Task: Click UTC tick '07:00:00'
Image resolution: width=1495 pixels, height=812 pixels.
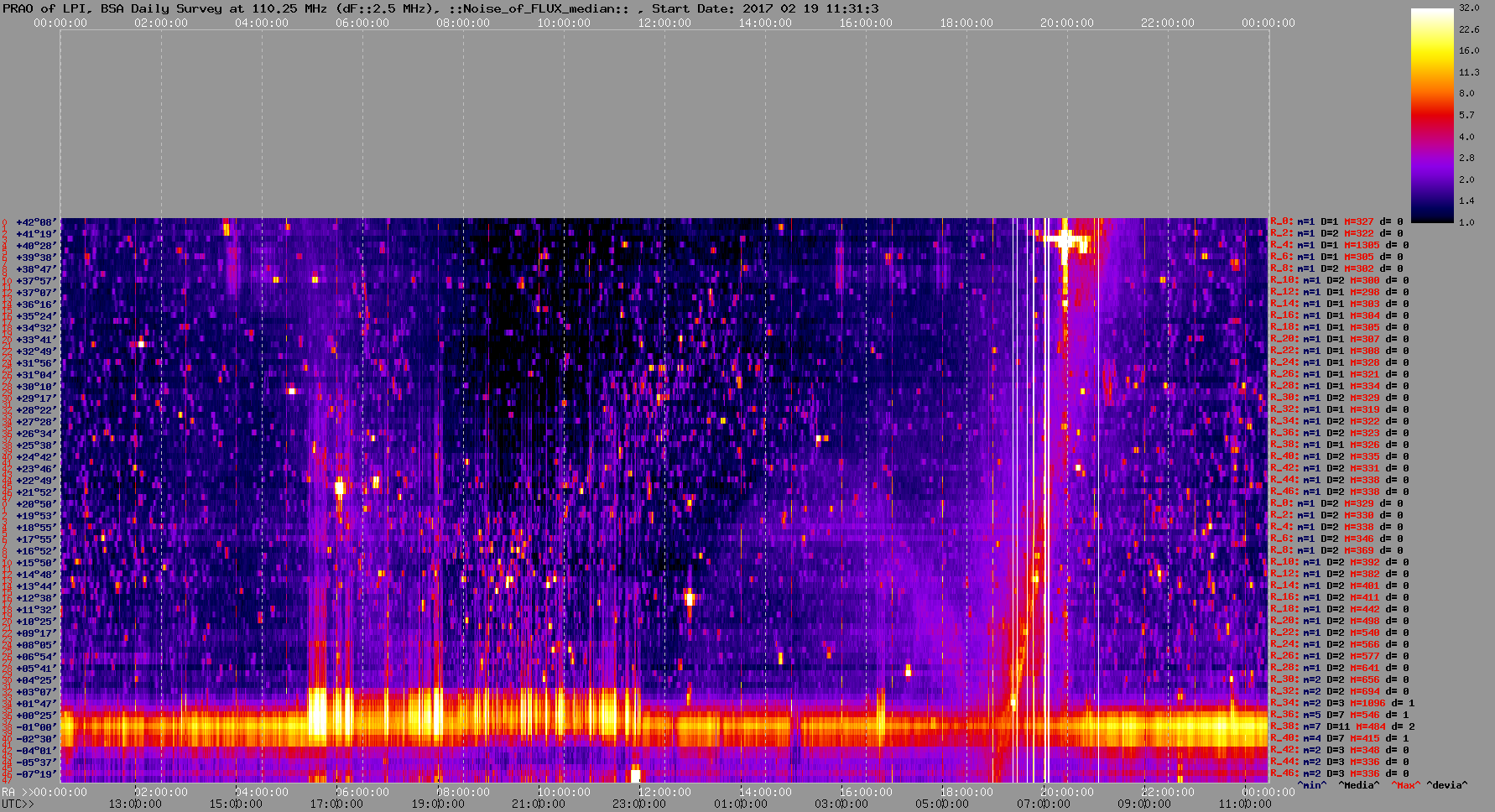Action: tap(1043, 804)
